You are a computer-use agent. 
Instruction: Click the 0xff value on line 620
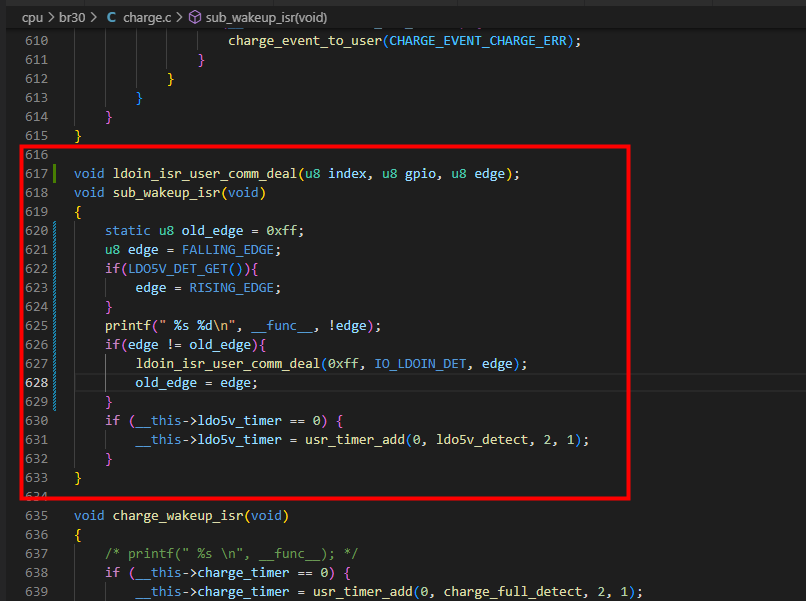click(281, 231)
